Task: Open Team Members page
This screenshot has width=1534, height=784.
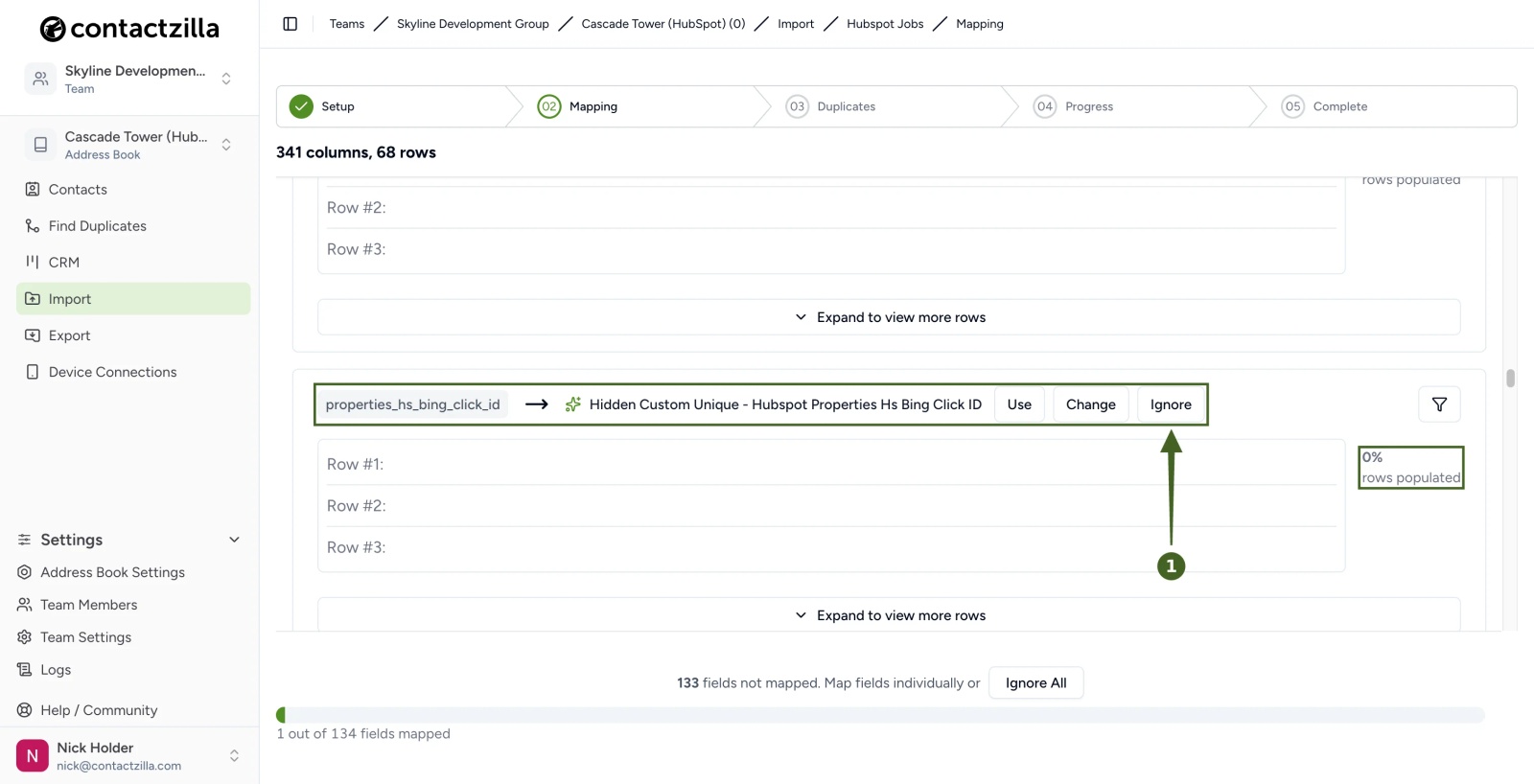Action: 88,605
